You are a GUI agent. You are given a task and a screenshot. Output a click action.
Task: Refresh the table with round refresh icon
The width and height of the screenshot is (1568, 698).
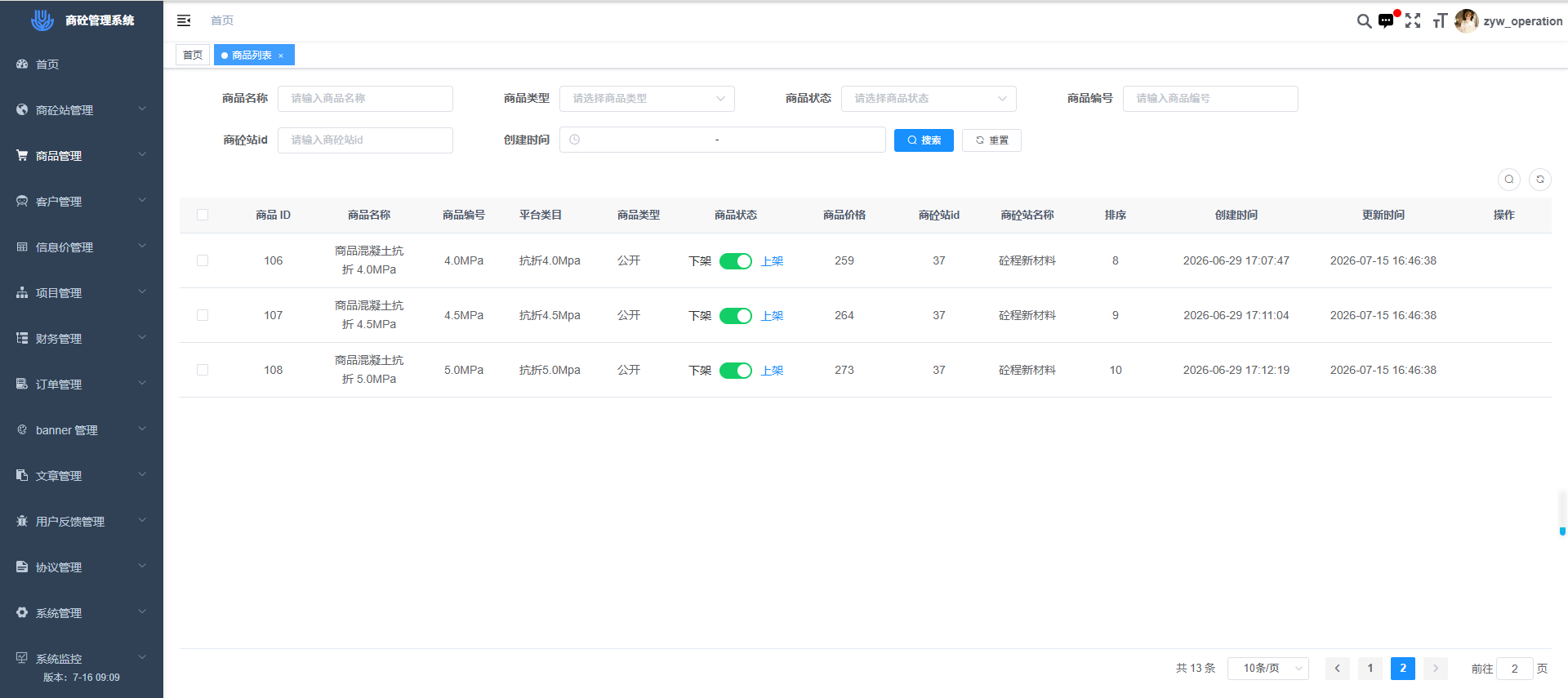click(1540, 179)
